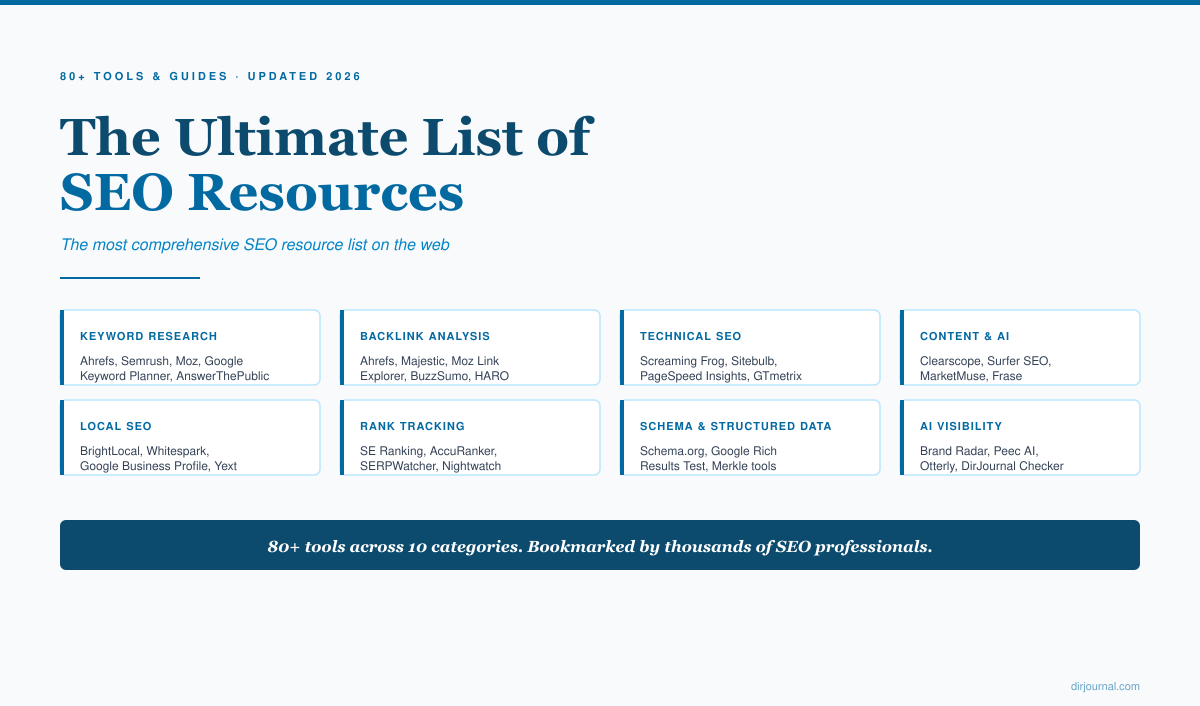1200x706 pixels.
Task: Click 'SERPWatcher, Nightwatch' text
Action: (431, 467)
